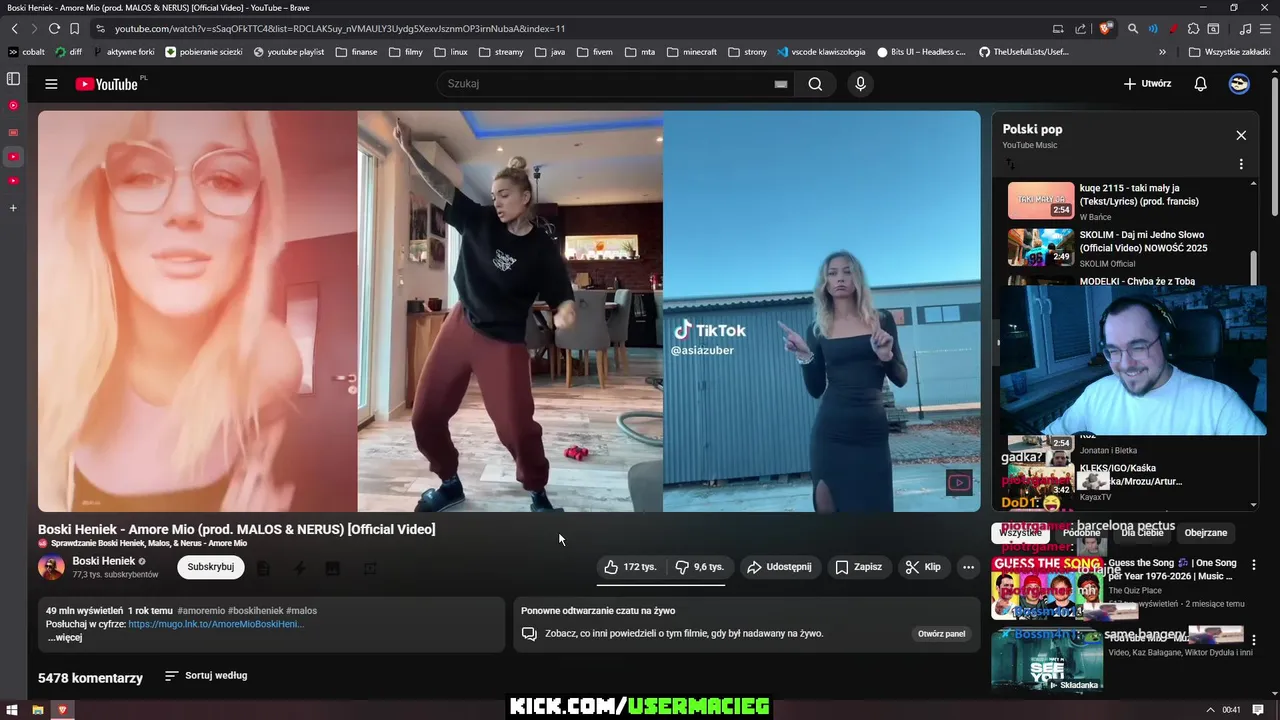Click Otwórz panel for chat replay

click(941, 634)
